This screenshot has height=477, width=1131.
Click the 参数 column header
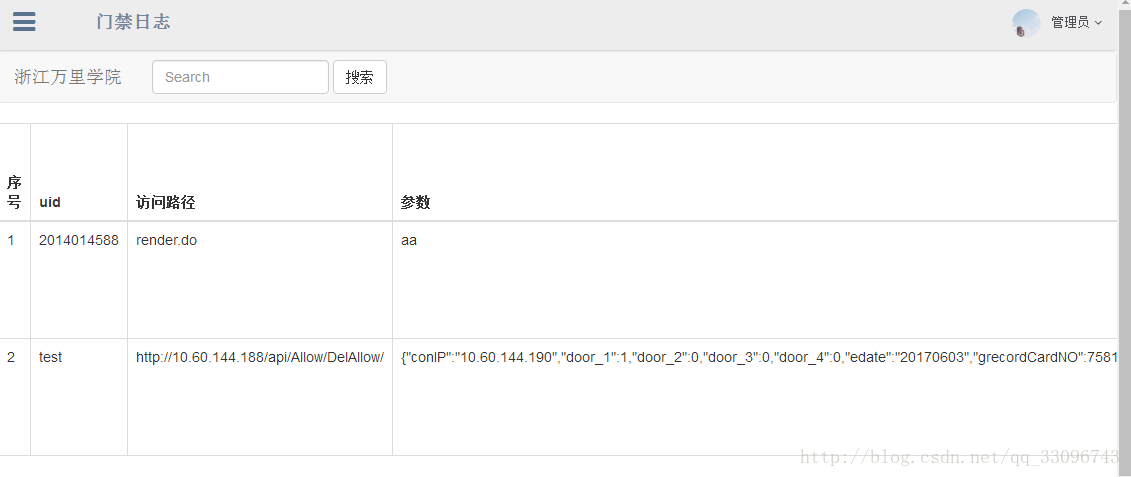(x=754, y=172)
